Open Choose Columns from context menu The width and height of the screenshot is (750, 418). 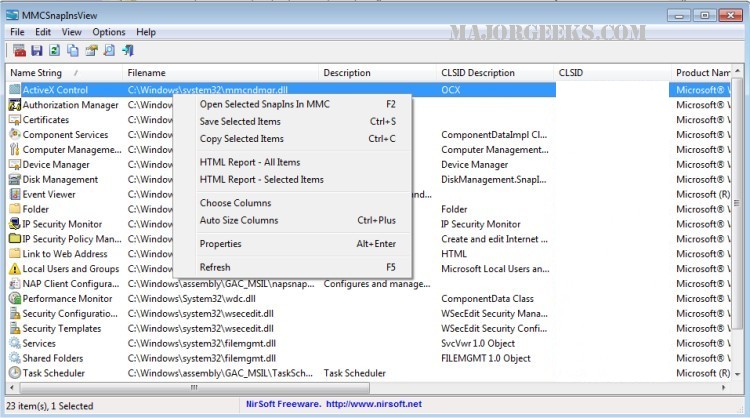292,203
